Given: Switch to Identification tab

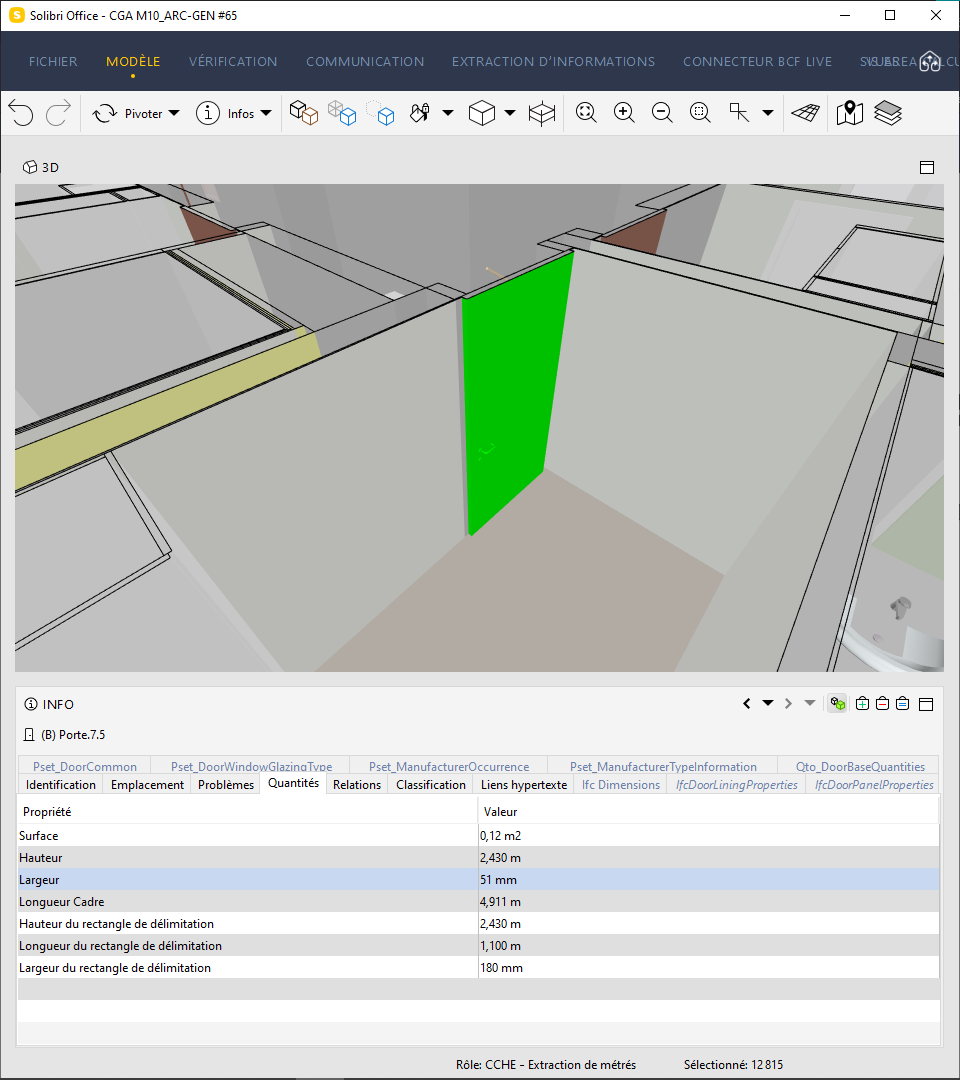Looking at the screenshot, I should [61, 785].
